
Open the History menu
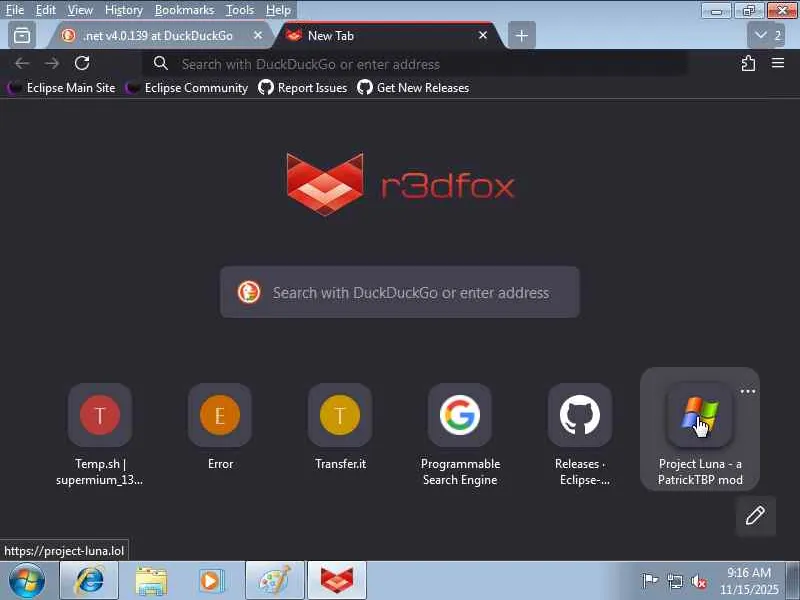coord(123,10)
